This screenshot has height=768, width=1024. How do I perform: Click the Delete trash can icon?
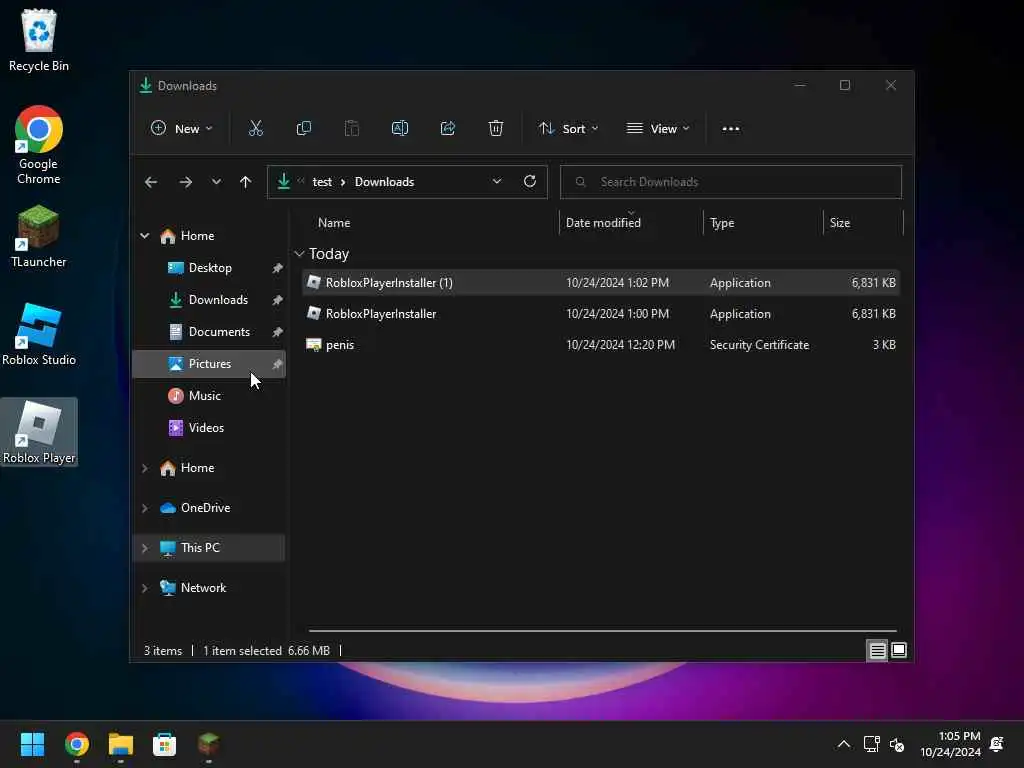tap(496, 129)
